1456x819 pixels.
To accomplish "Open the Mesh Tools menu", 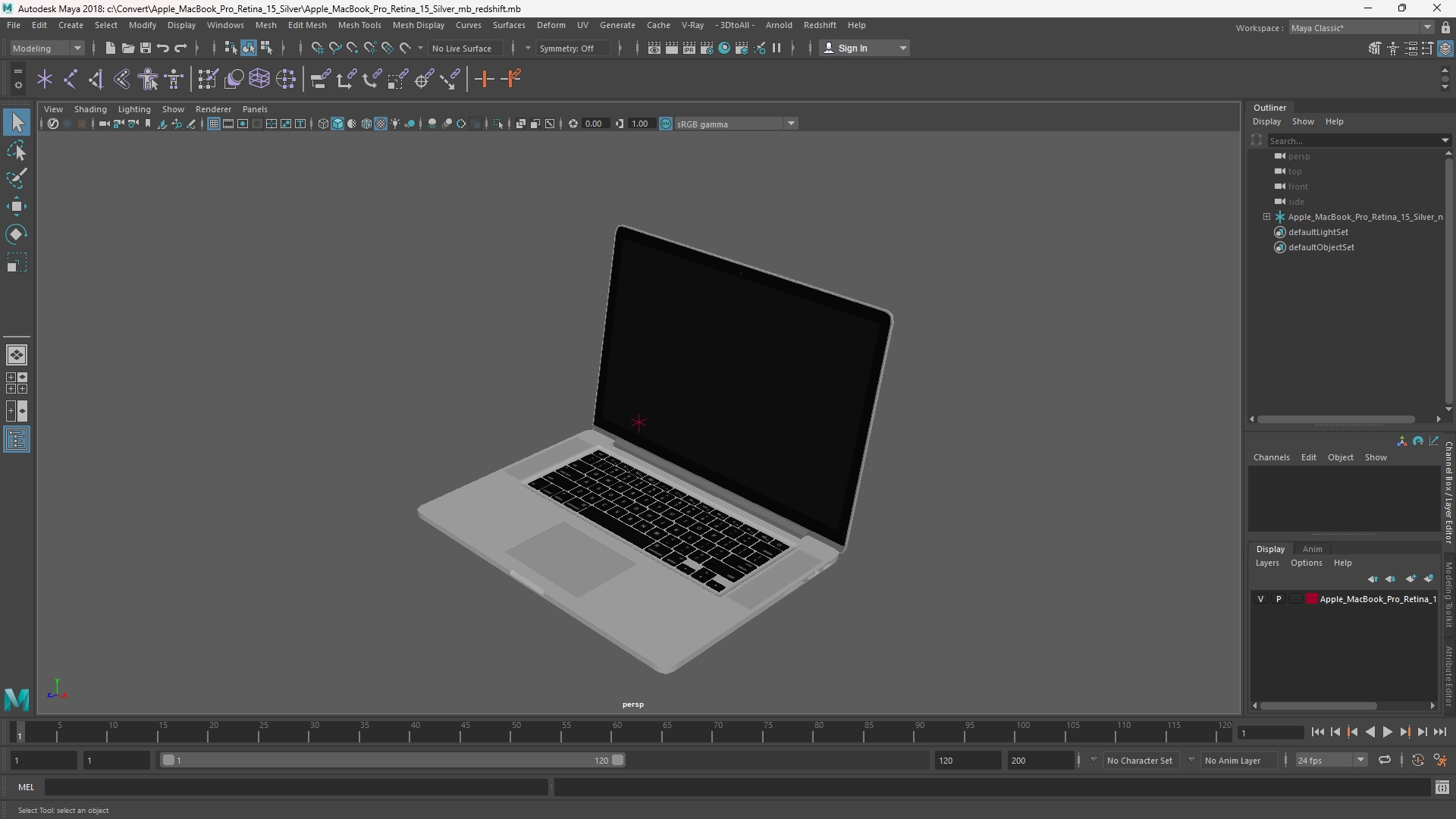I will (x=359, y=25).
